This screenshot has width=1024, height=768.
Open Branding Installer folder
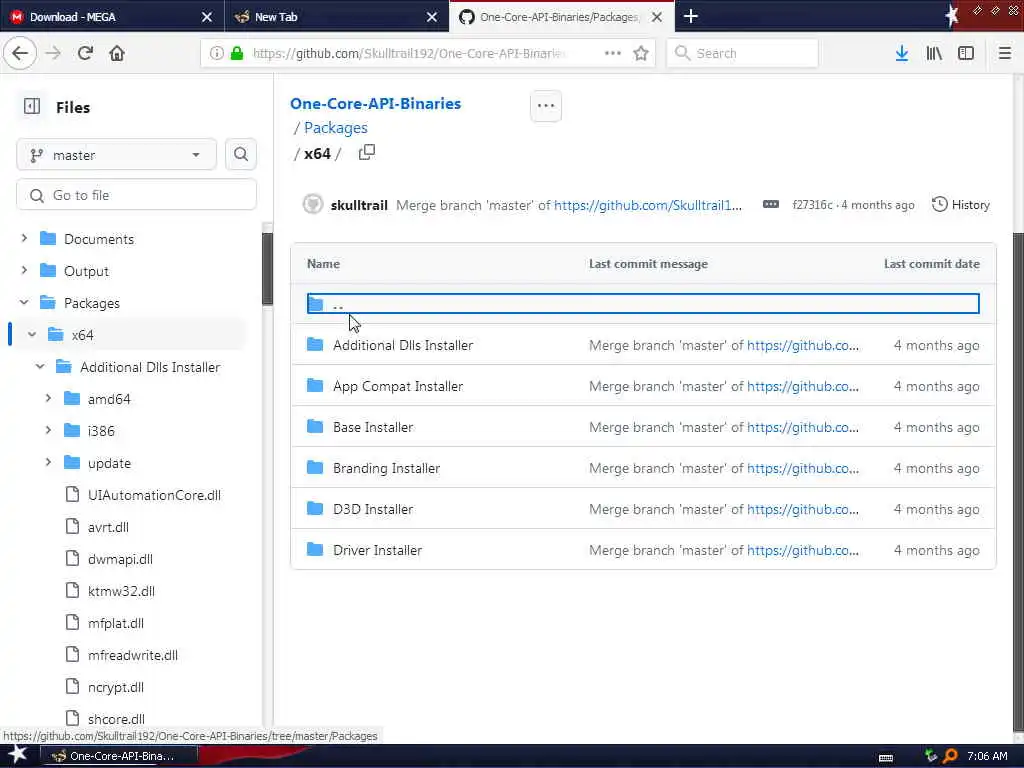pos(387,468)
